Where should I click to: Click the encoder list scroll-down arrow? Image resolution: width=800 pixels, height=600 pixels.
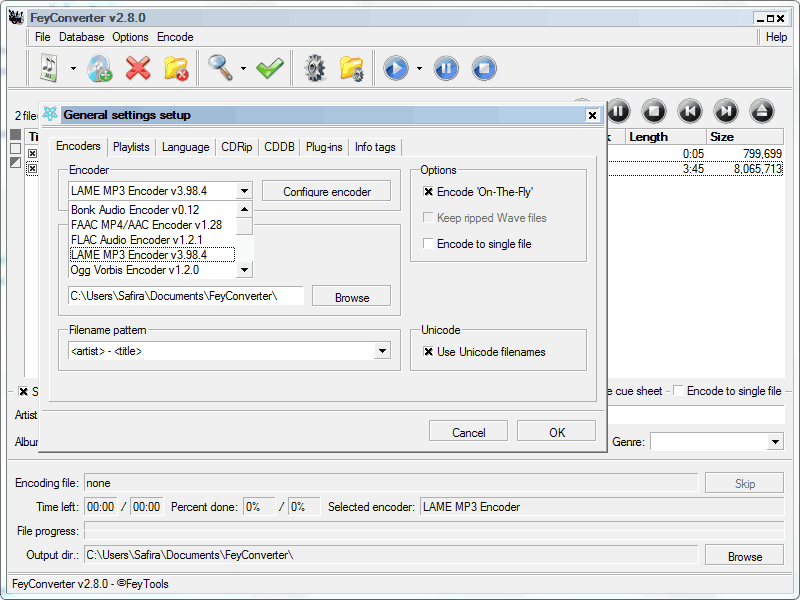point(244,269)
